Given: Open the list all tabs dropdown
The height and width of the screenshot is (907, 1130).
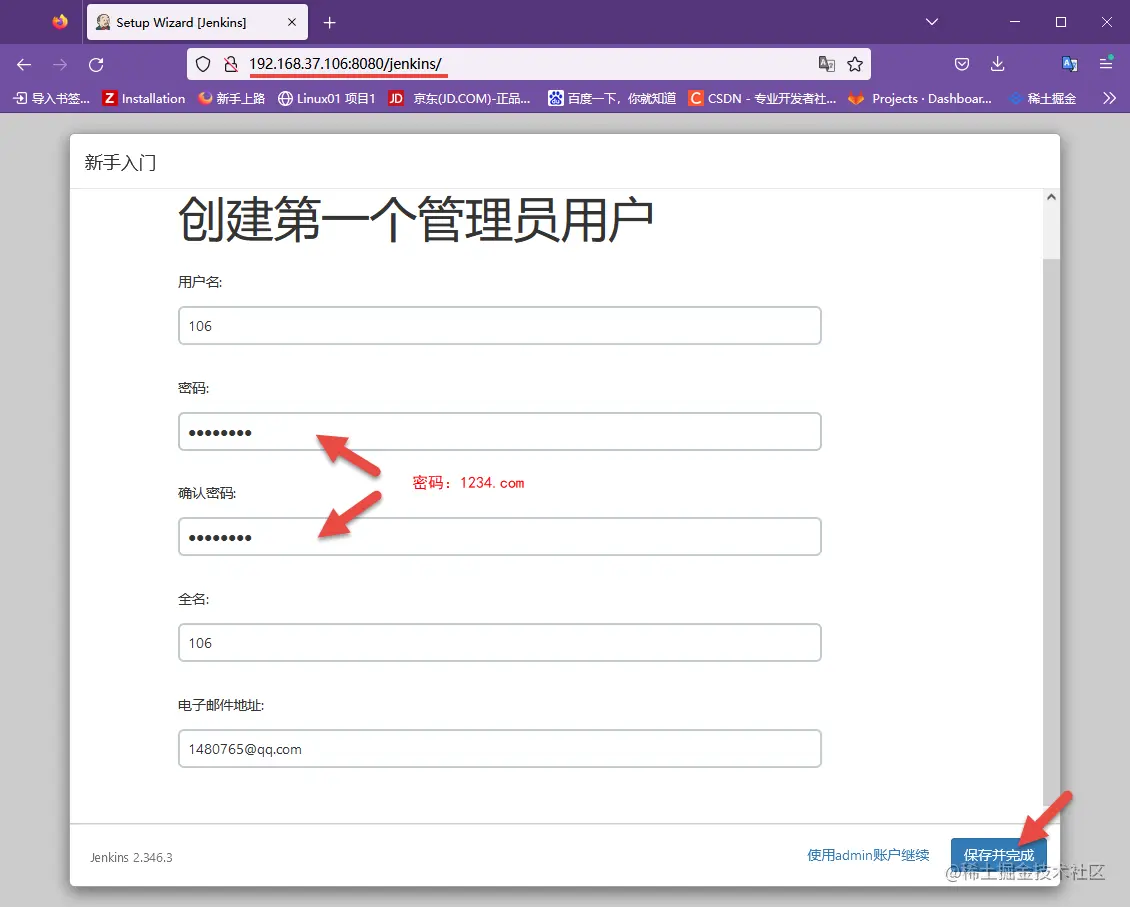Looking at the screenshot, I should point(931,22).
